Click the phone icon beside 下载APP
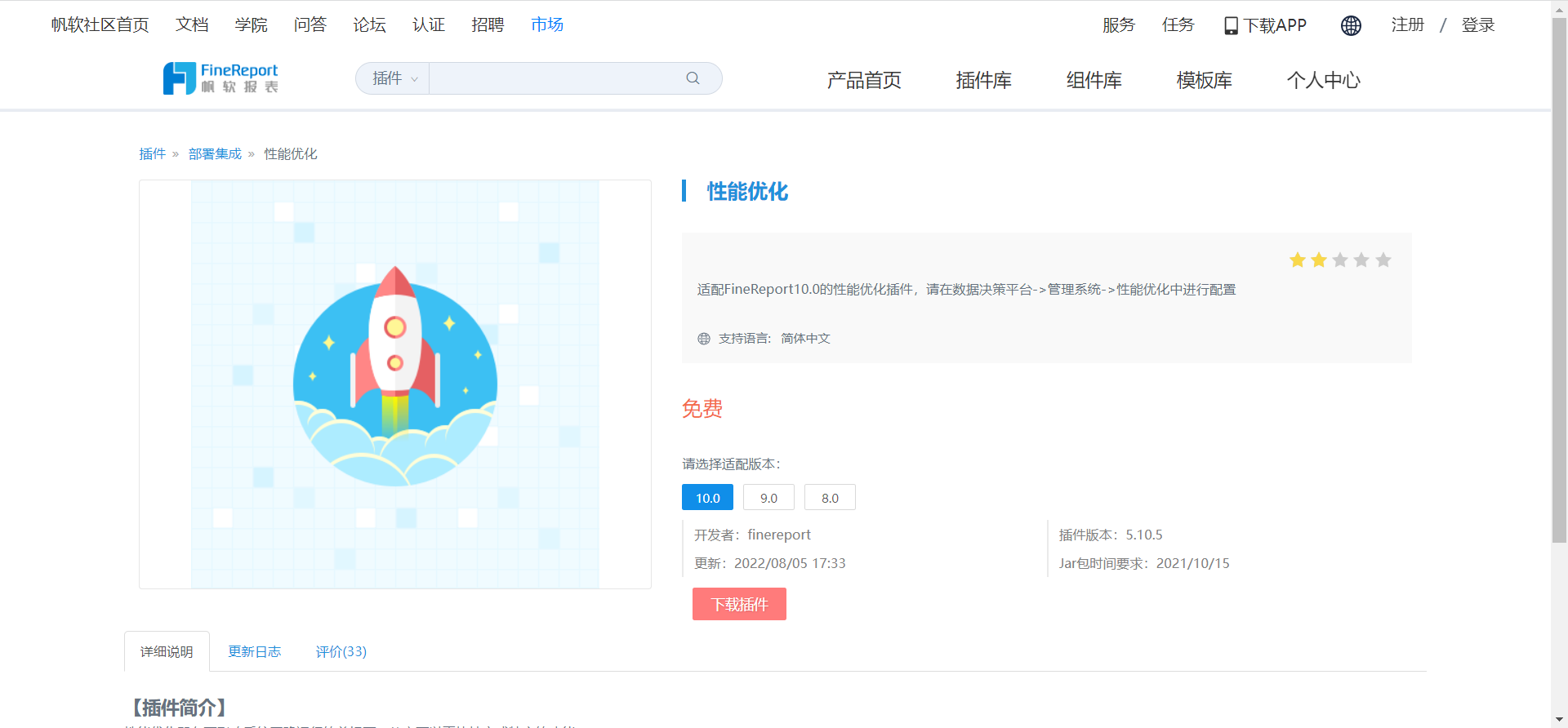 pyautogui.click(x=1231, y=26)
